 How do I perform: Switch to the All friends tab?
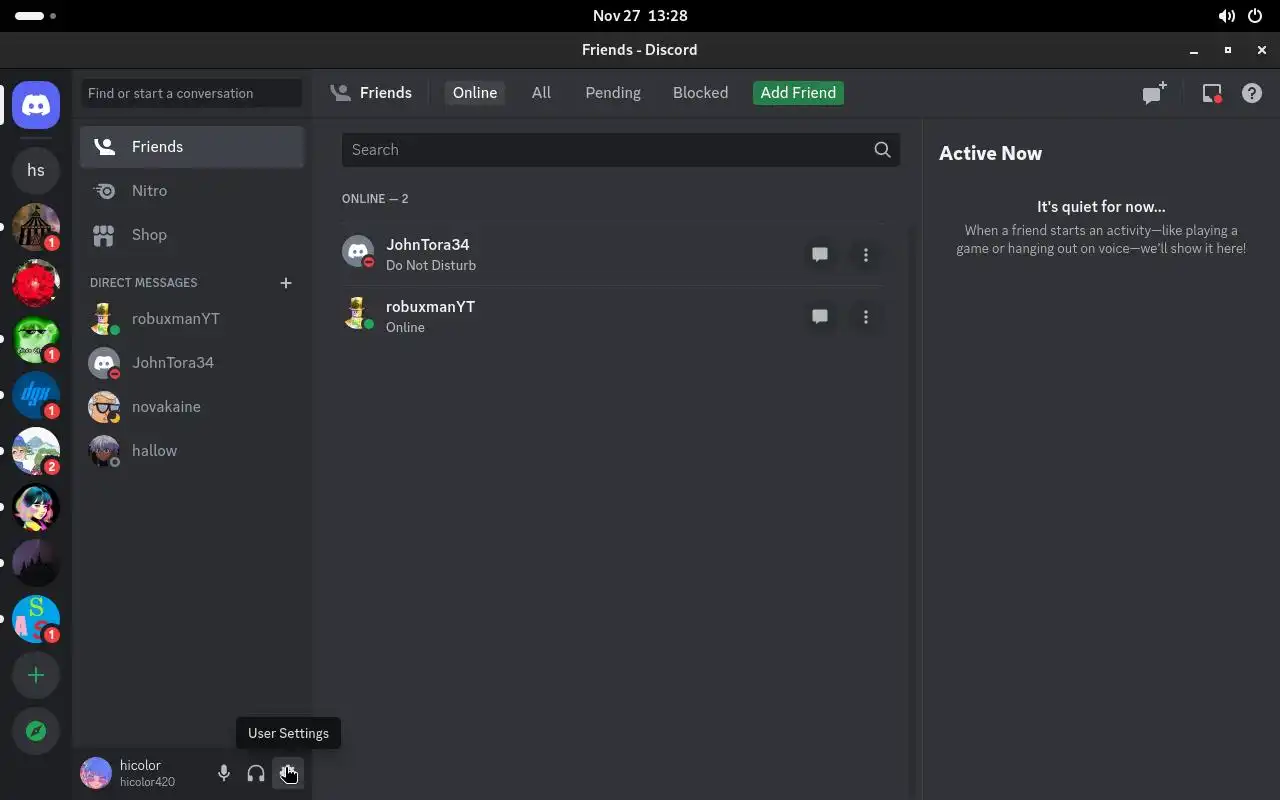(541, 93)
